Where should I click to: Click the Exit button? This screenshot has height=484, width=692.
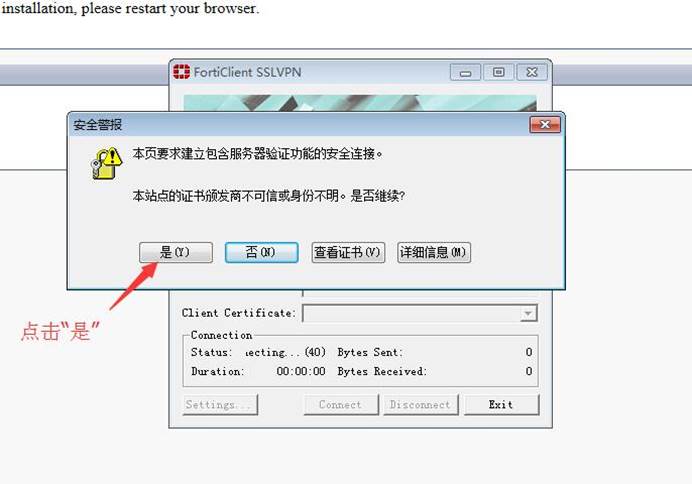point(501,405)
